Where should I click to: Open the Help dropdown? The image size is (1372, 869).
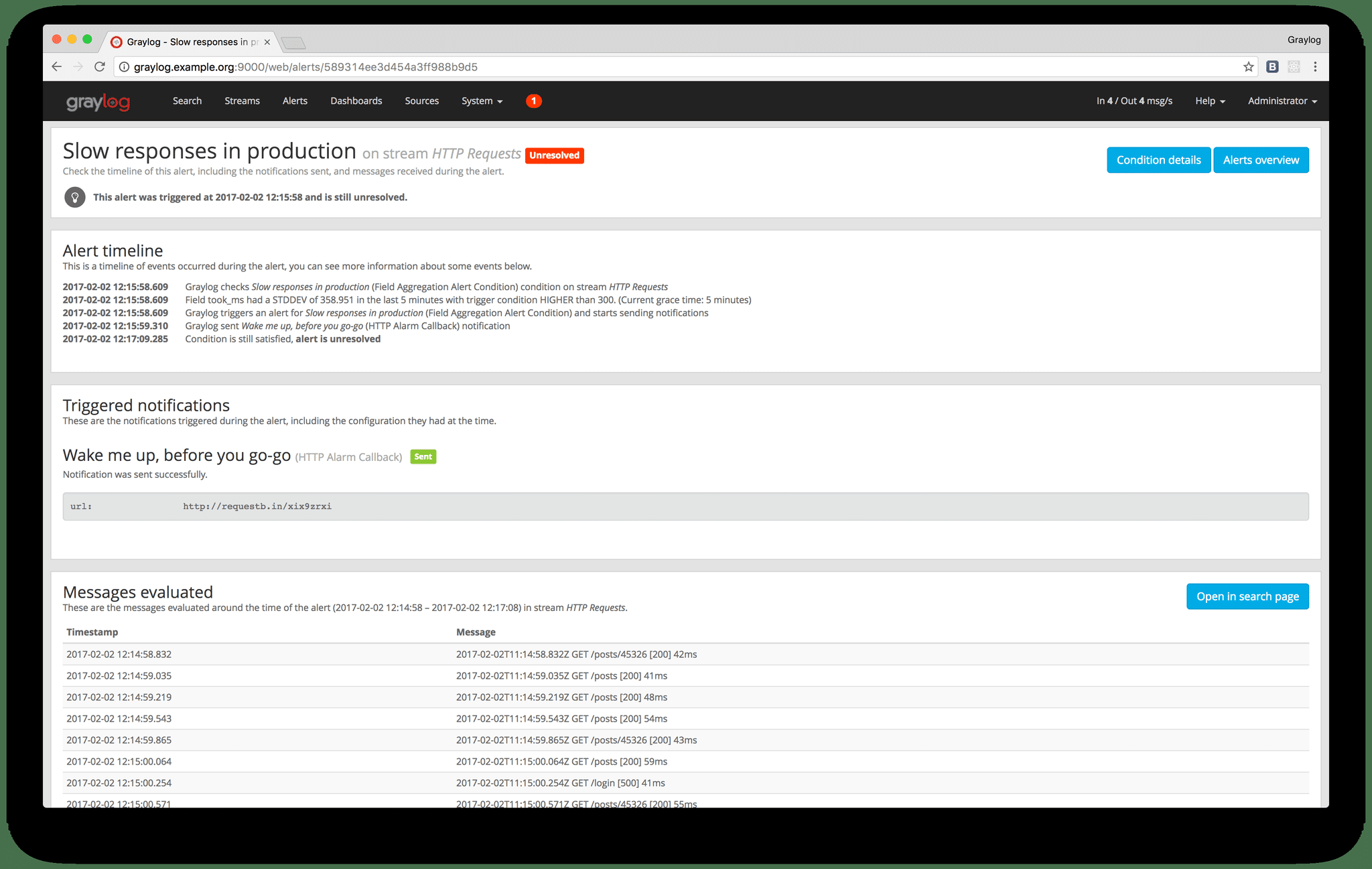pyautogui.click(x=1210, y=101)
